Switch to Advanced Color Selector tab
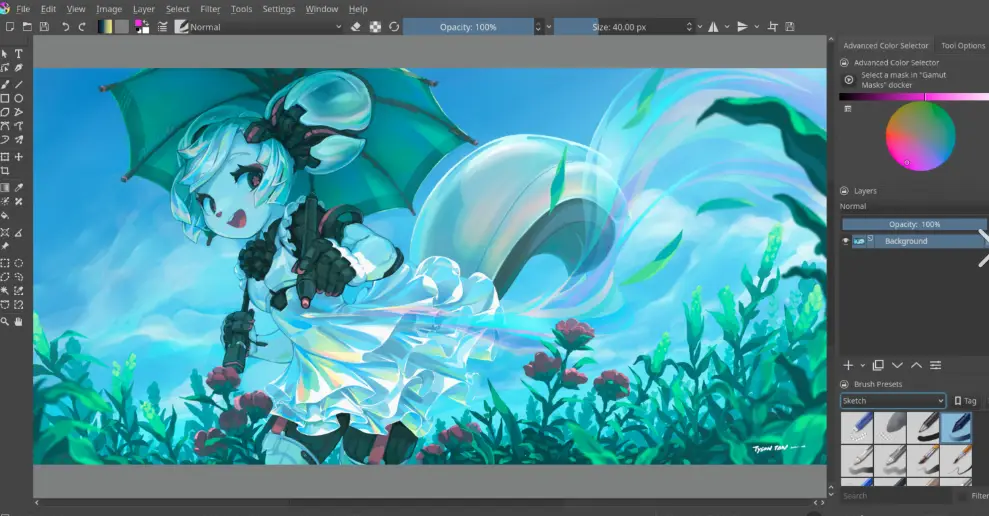 [886, 45]
